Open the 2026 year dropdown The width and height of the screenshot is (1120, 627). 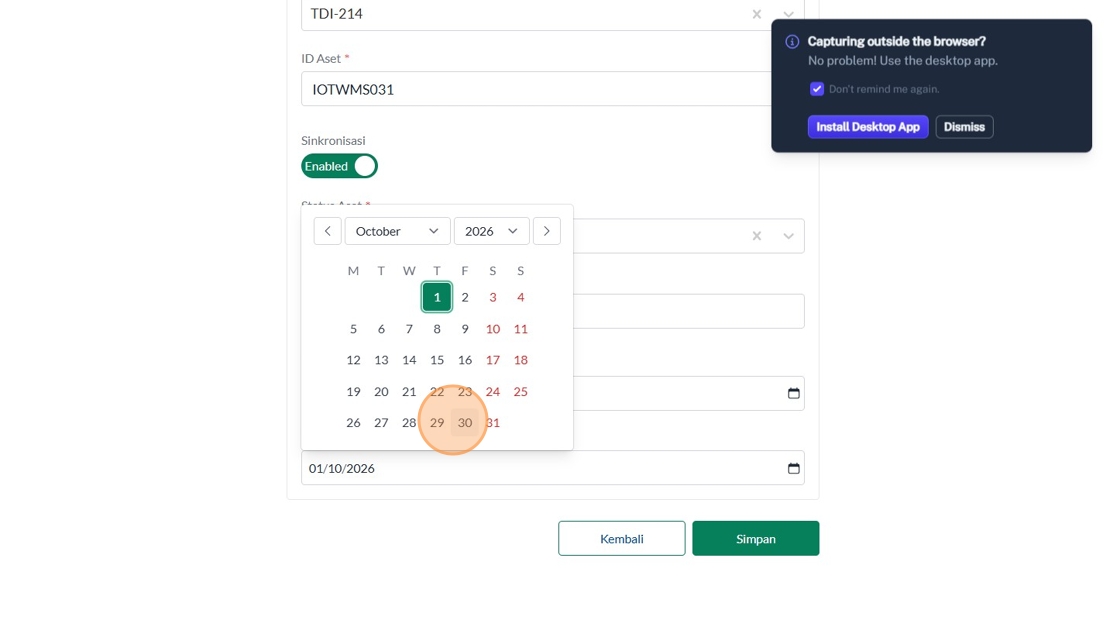[491, 231]
